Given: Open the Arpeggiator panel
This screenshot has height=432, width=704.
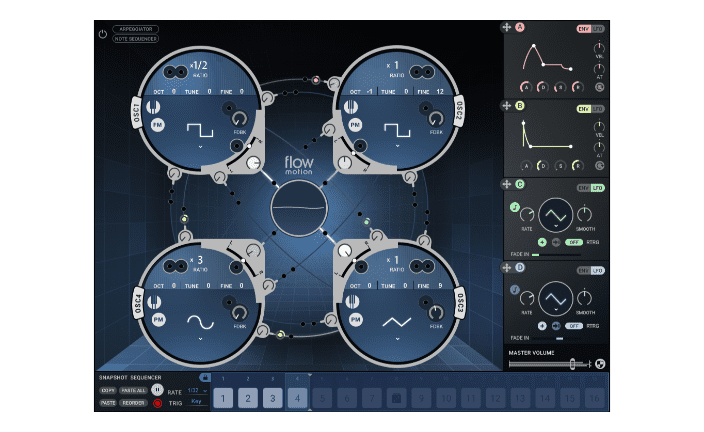Looking at the screenshot, I should pyautogui.click(x=136, y=29).
